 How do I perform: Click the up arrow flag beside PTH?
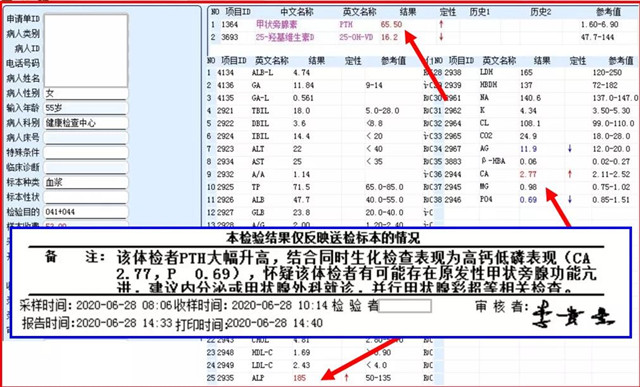click(441, 24)
